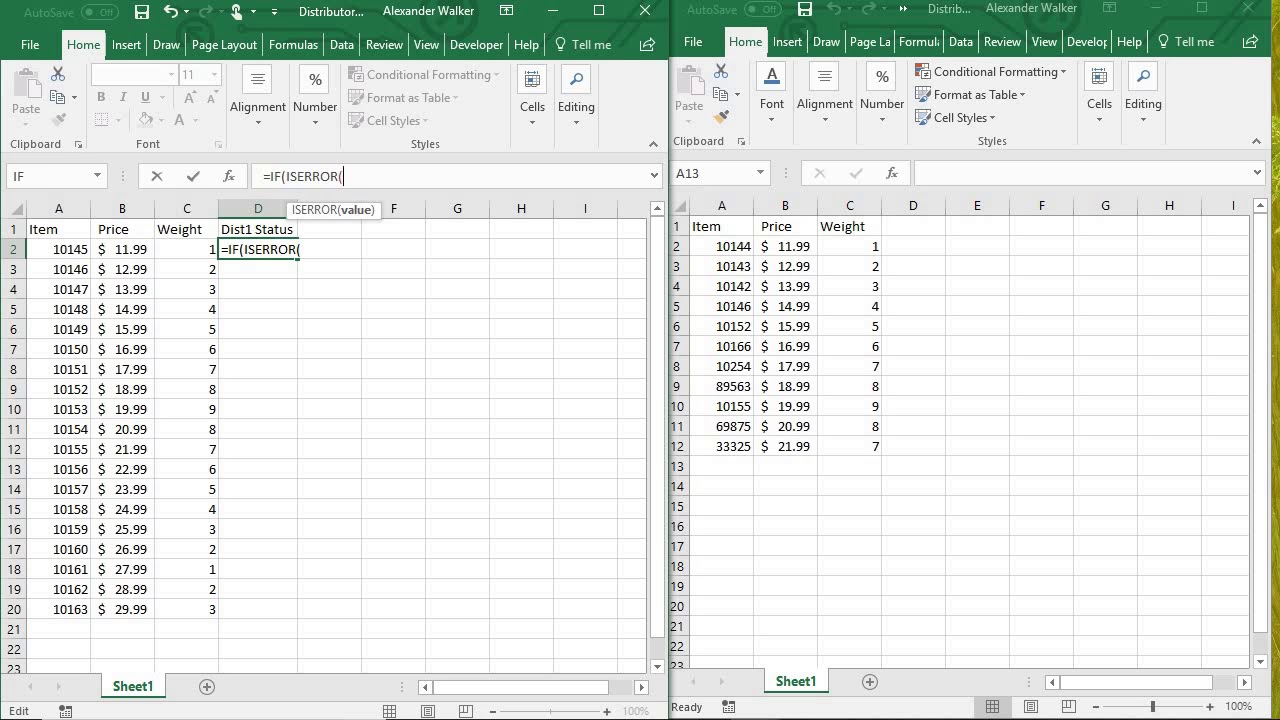Open the Insert tab in left window
The image size is (1280, 720).
(x=126, y=44)
